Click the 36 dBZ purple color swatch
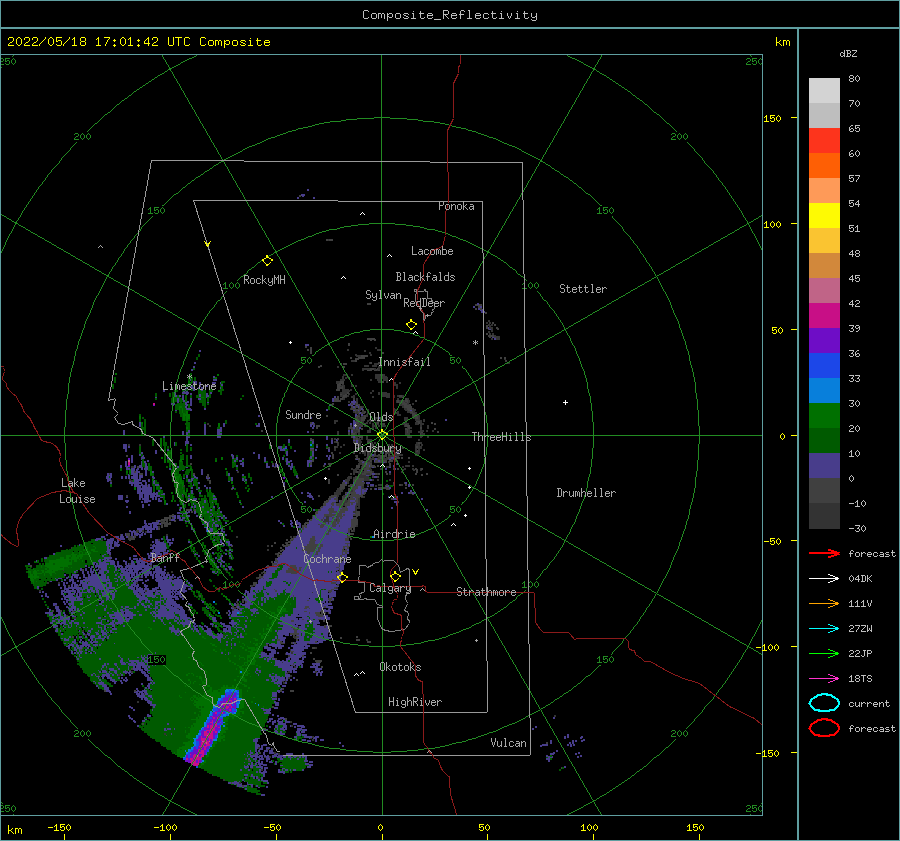The width and height of the screenshot is (900, 841). (824, 340)
